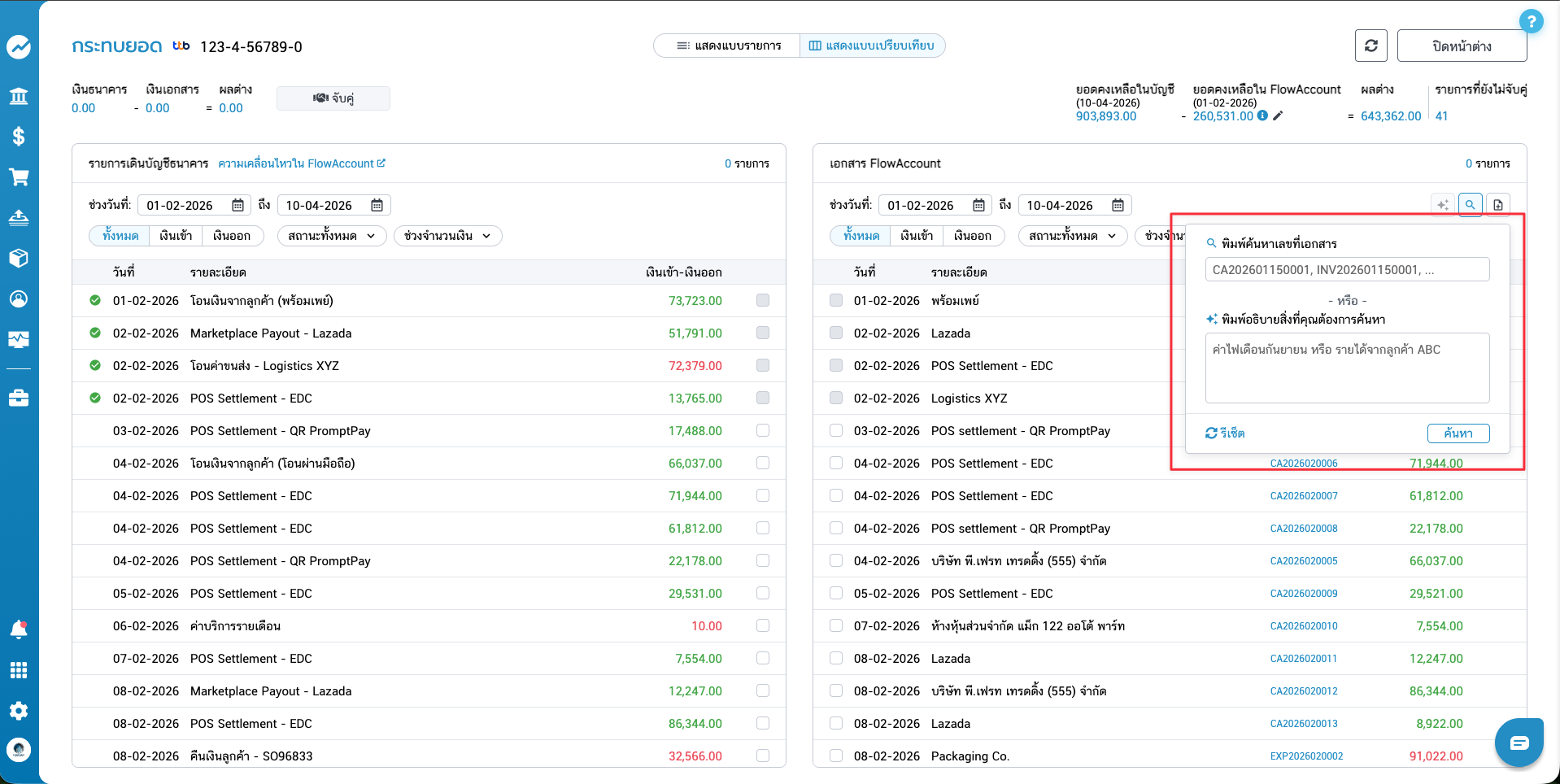1560x784 pixels.
Task: Edit the FlowAccount balance with the pencil icon
Action: coord(1278,116)
